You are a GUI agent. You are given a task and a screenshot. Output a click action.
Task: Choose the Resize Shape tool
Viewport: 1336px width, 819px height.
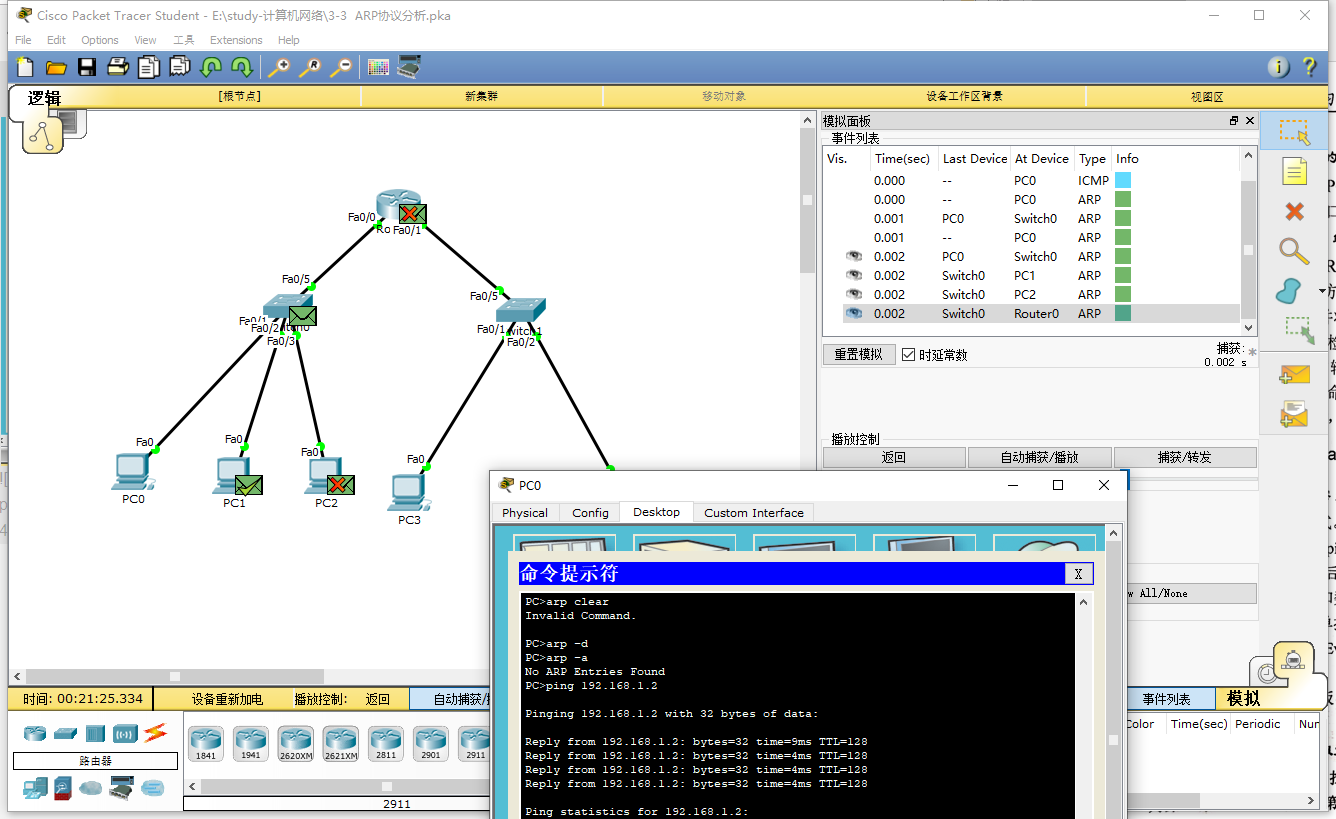pos(1298,330)
